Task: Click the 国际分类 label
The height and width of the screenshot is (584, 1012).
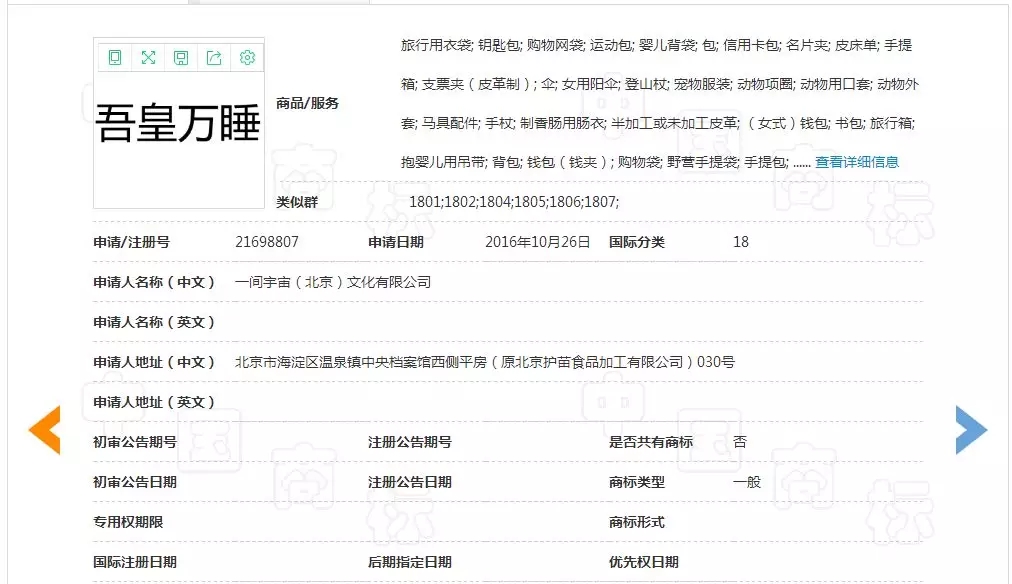Action: pyautogui.click(x=636, y=242)
